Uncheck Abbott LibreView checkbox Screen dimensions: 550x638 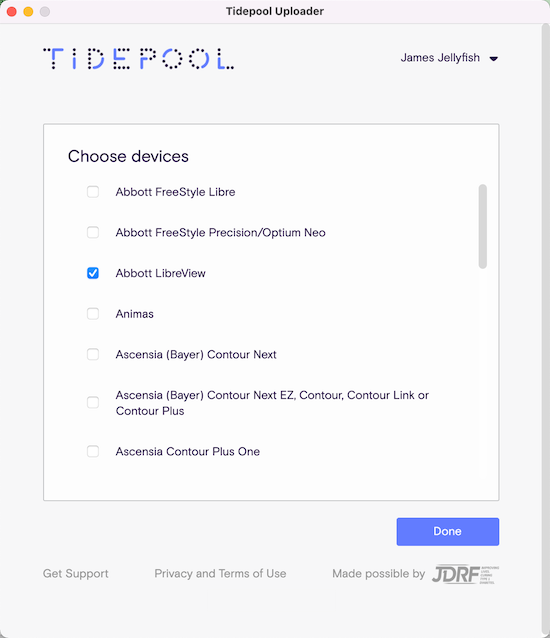(93, 273)
